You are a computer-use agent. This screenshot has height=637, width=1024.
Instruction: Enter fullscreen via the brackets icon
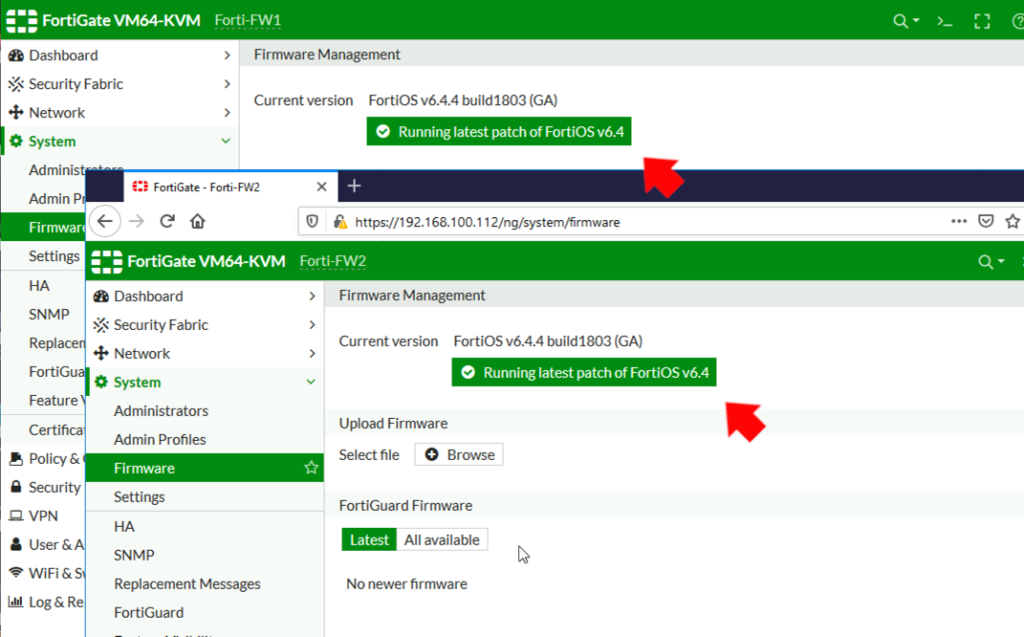click(x=981, y=20)
